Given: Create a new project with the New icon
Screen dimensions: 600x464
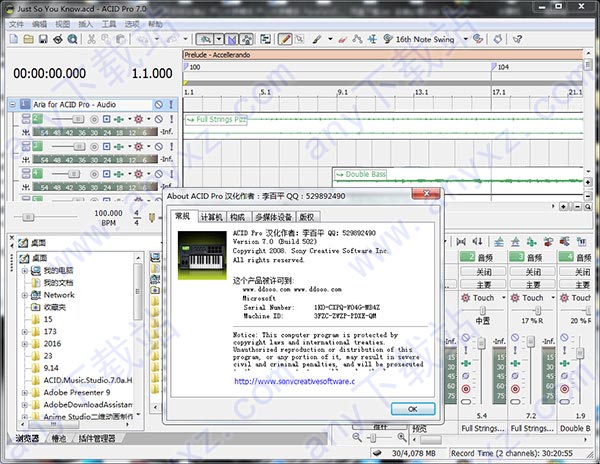Looking at the screenshot, I should [14, 39].
